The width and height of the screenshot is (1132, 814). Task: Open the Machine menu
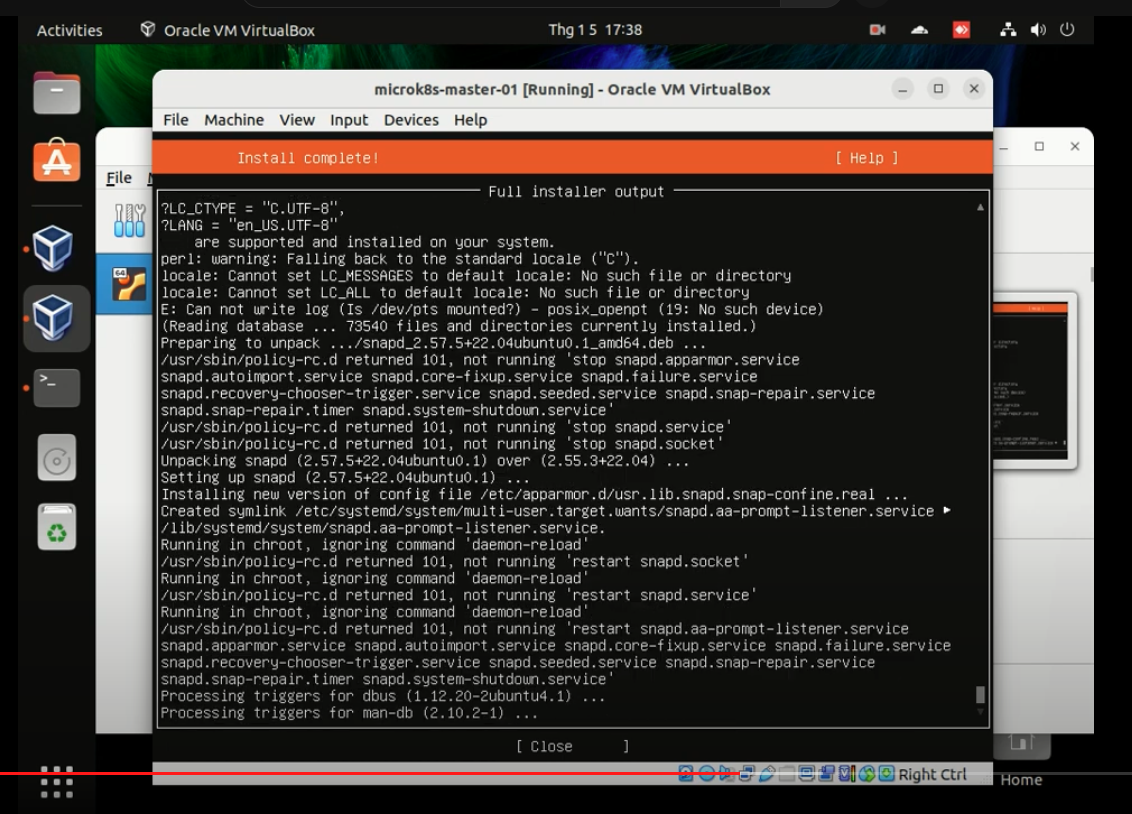pos(233,120)
